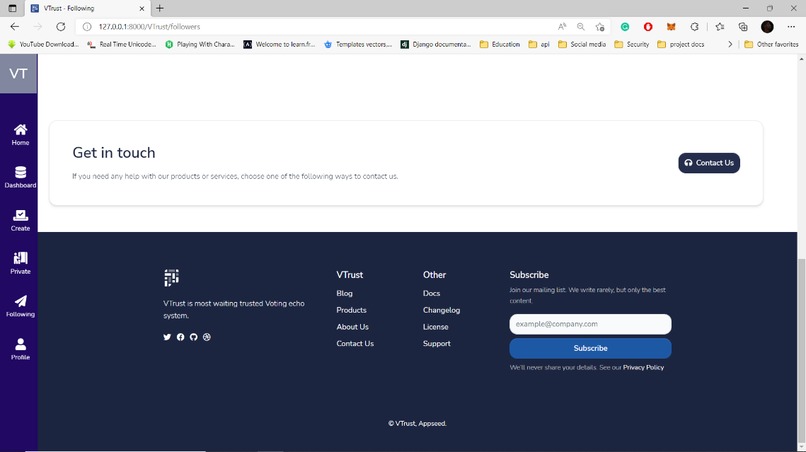Image resolution: width=806 pixels, height=452 pixels.
Task: Open the Twitter icon in footer
Action: tap(167, 337)
